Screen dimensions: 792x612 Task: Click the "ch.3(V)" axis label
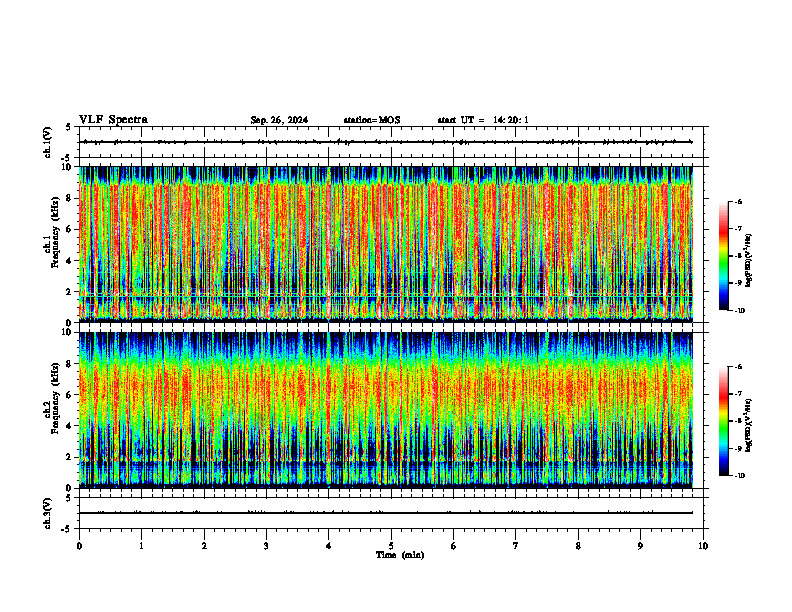pyautogui.click(x=47, y=513)
